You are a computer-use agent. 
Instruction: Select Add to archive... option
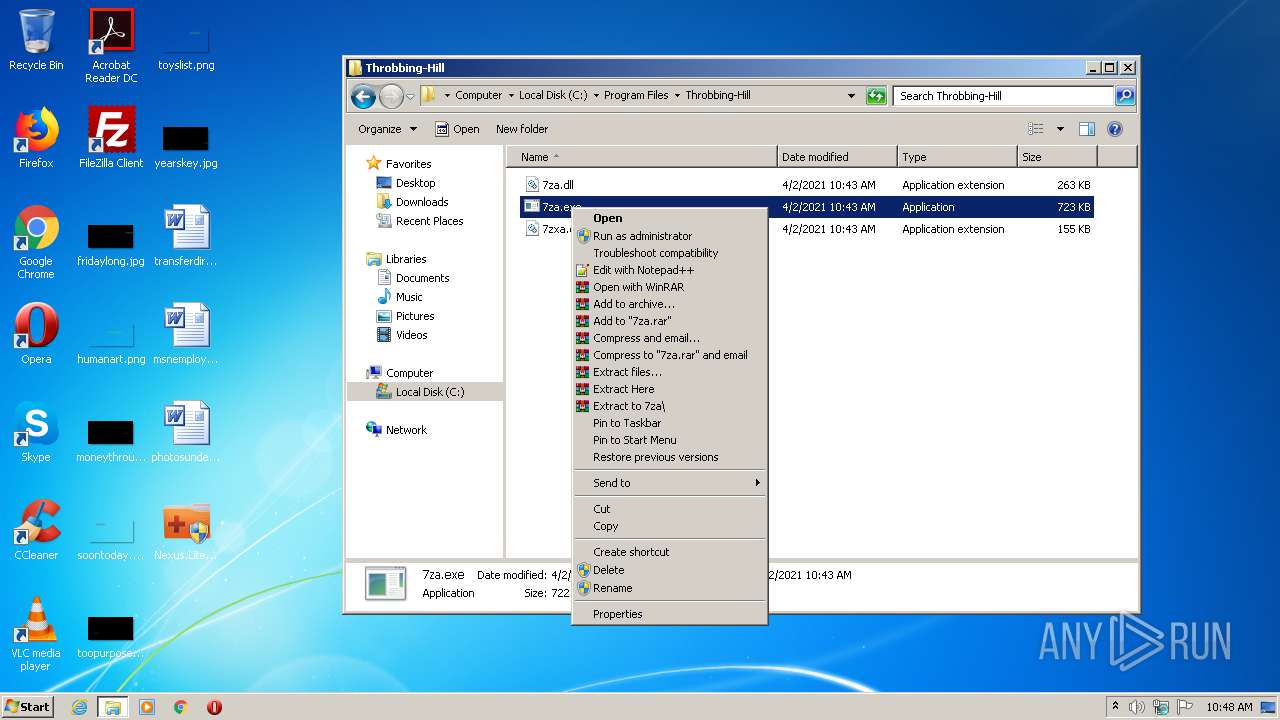[x=670, y=304]
